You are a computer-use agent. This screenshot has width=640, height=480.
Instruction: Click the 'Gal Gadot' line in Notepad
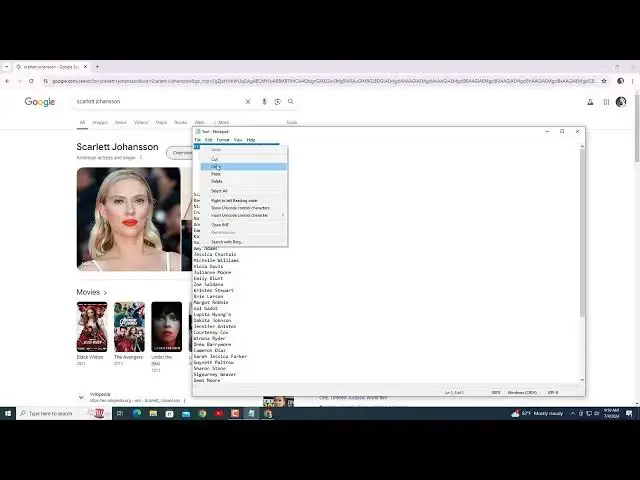click(x=206, y=308)
